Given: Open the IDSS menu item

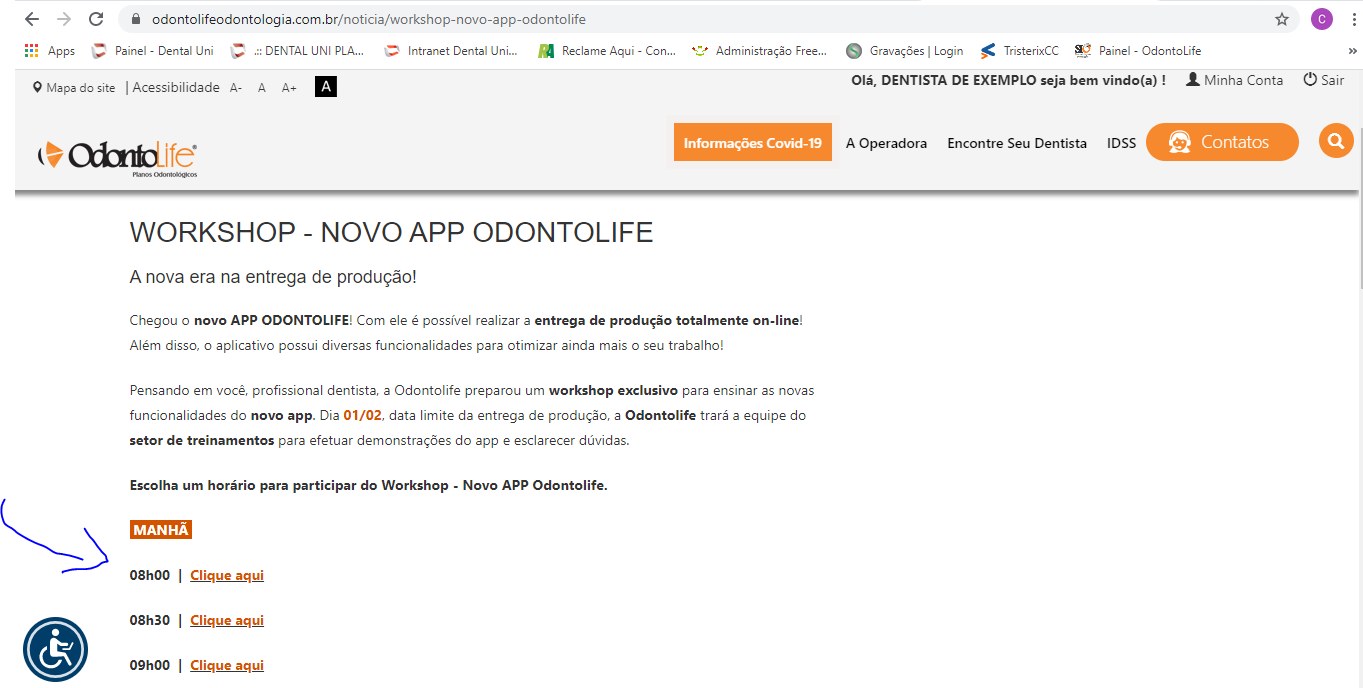Looking at the screenshot, I should coord(1122,143).
